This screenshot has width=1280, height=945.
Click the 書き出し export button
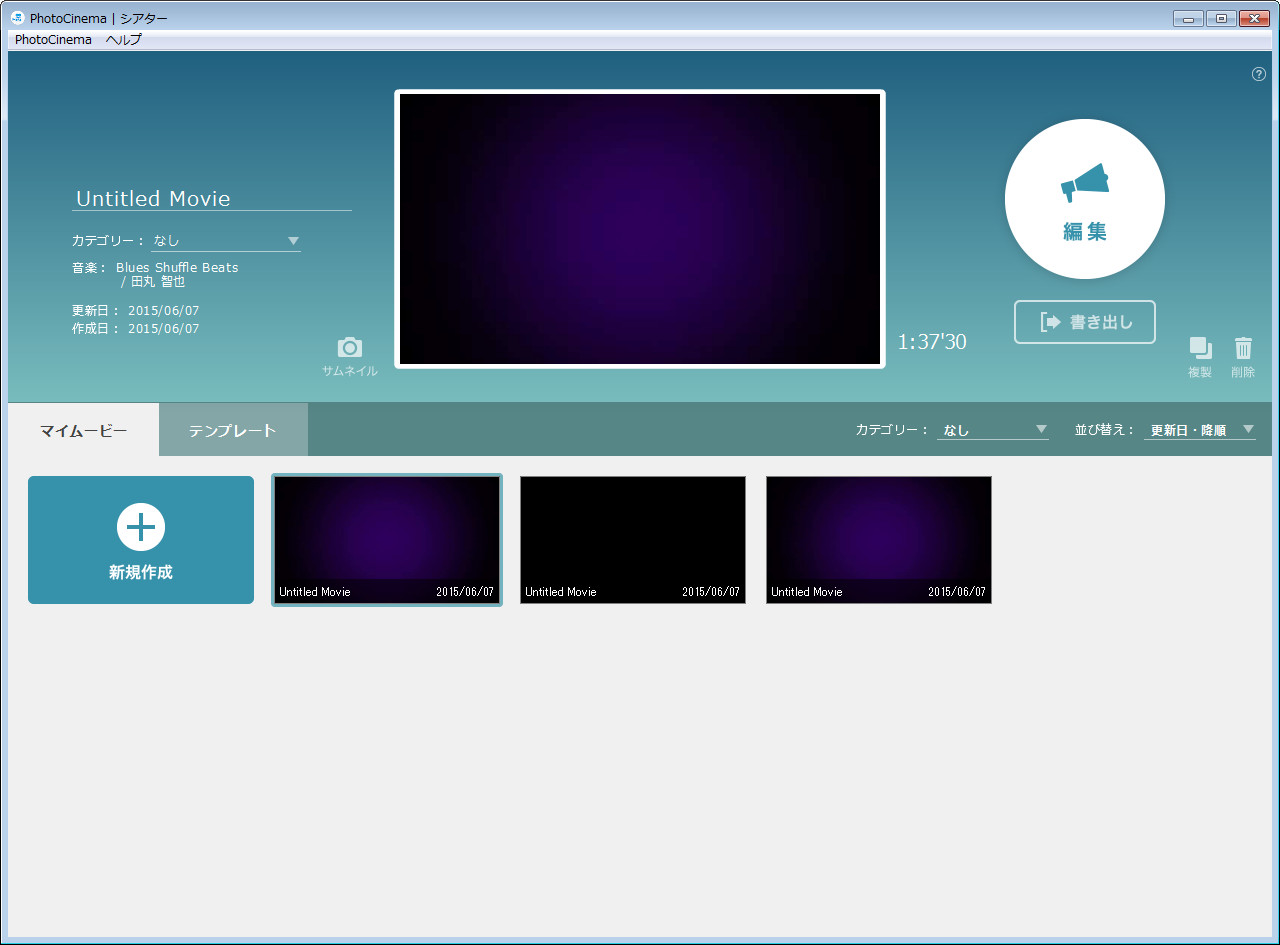click(x=1085, y=322)
